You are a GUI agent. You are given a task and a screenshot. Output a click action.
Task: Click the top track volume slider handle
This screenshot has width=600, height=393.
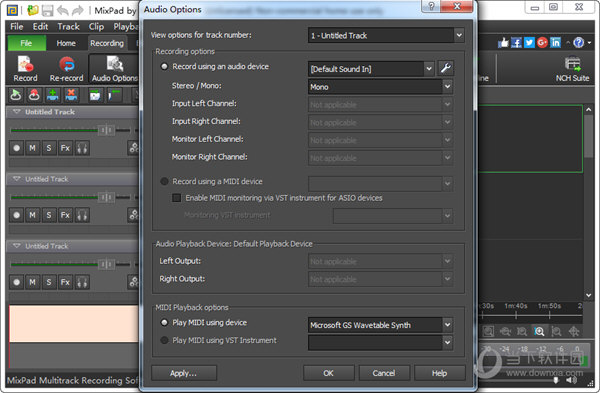106,130
